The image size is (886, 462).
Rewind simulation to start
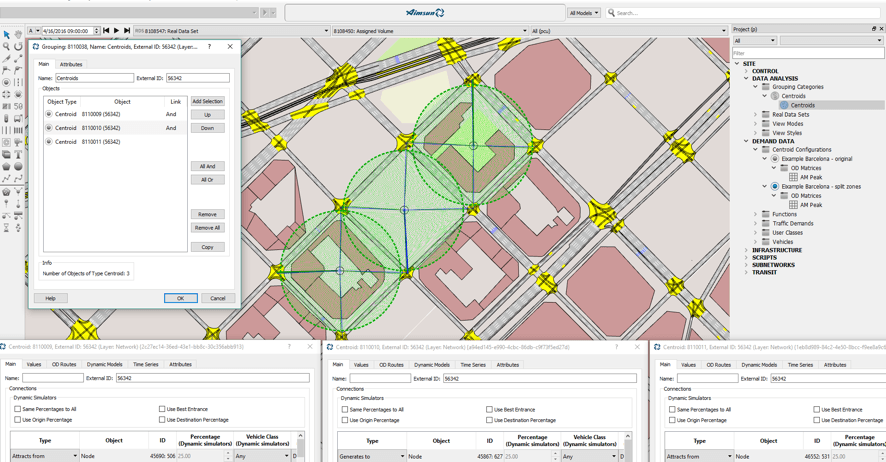[x=106, y=30]
